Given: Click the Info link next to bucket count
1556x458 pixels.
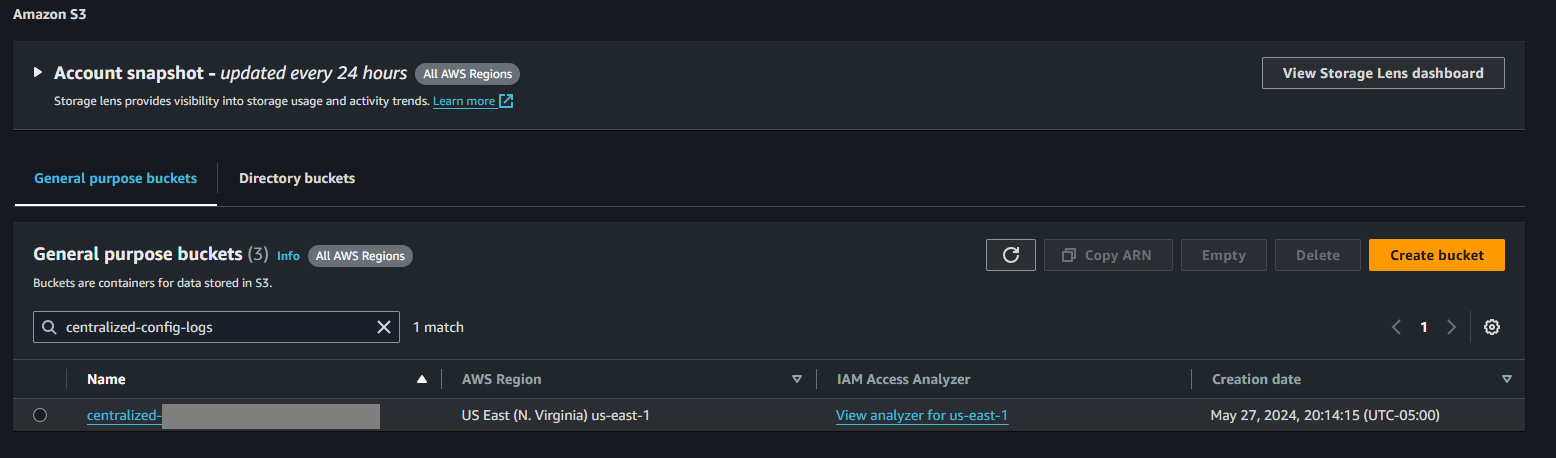Looking at the screenshot, I should tap(288, 256).
